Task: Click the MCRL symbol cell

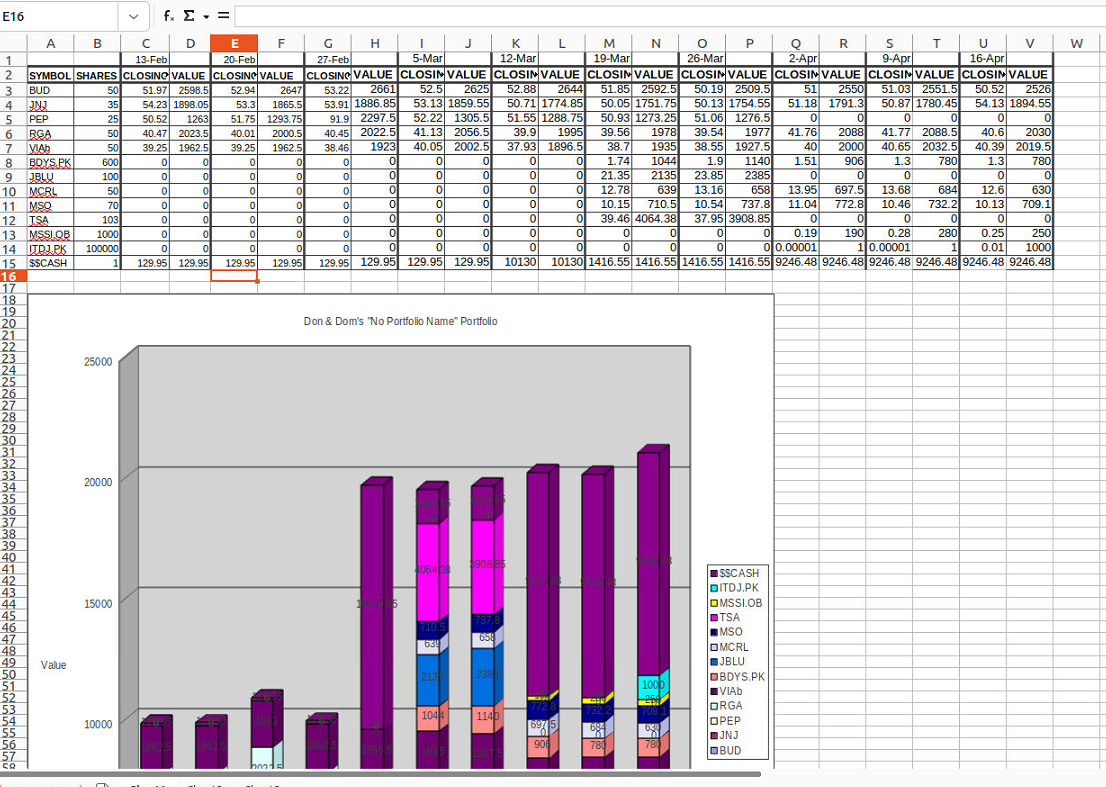Action: click(x=50, y=191)
